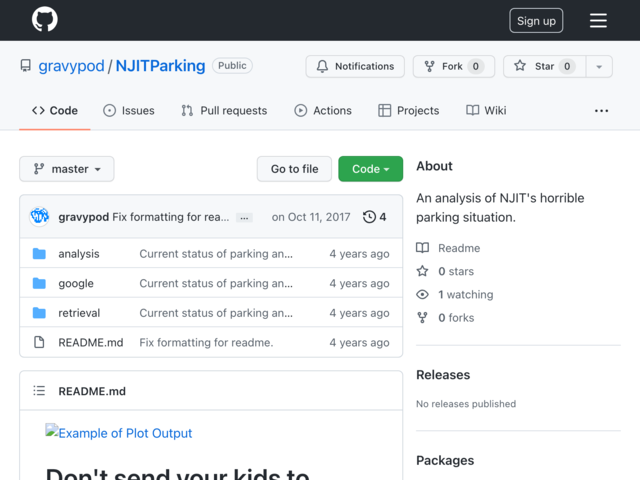Expand the master branch dropdown

coord(67,169)
